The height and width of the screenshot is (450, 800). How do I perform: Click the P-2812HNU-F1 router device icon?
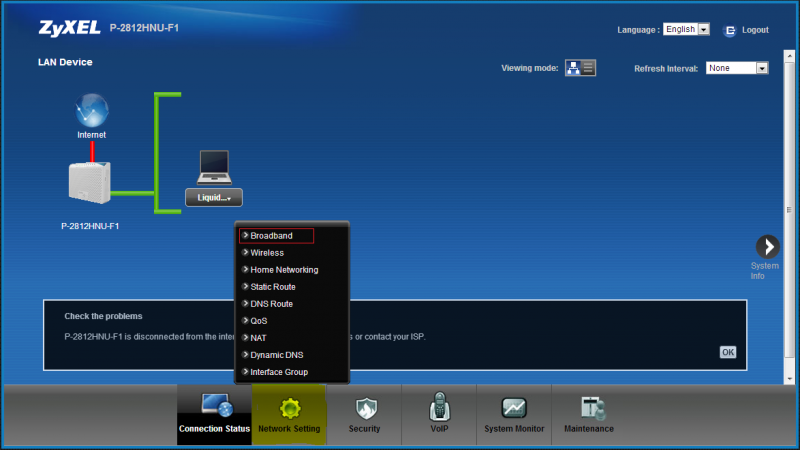click(x=90, y=183)
